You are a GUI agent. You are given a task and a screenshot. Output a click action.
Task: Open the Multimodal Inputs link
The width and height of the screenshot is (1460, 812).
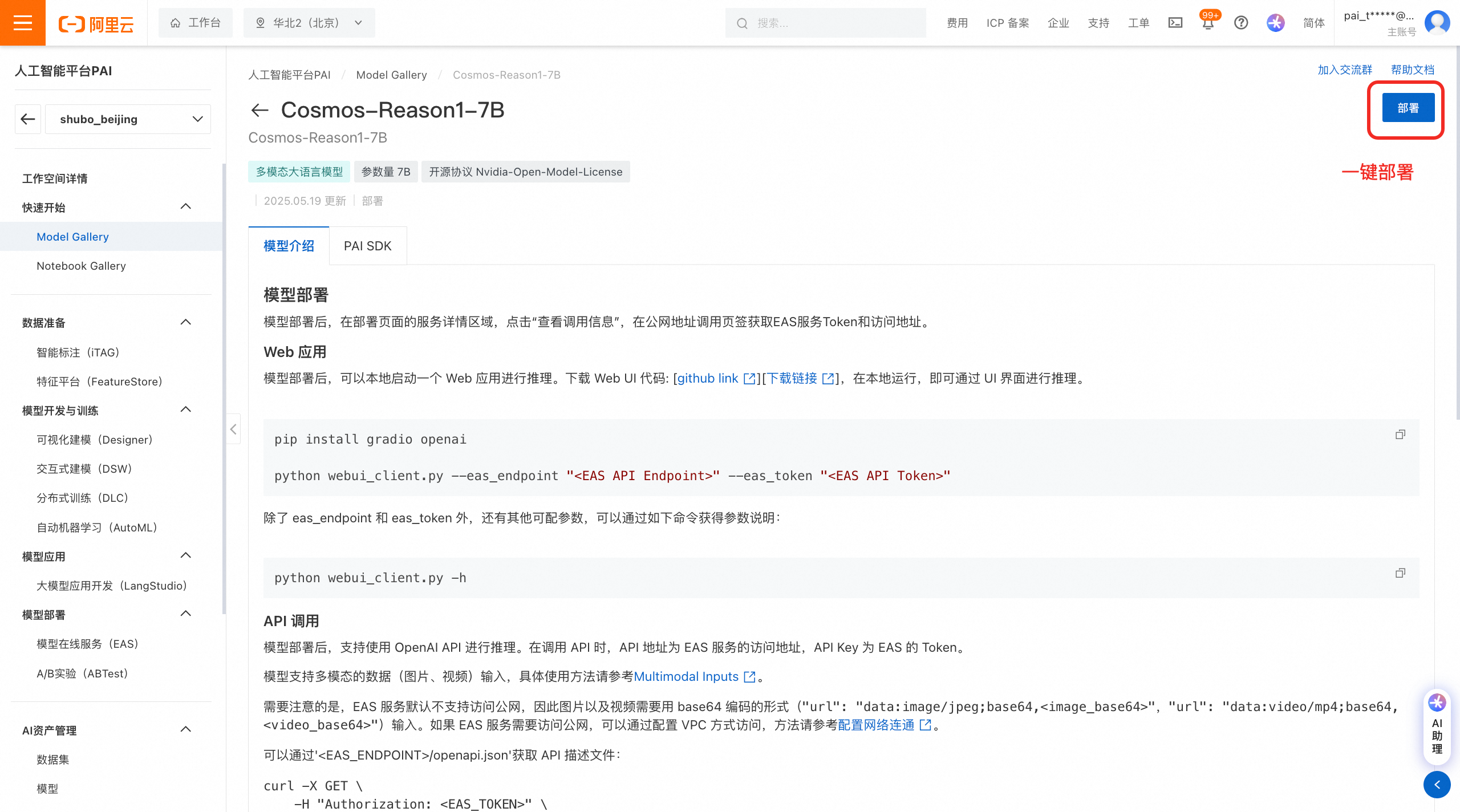[x=687, y=676]
